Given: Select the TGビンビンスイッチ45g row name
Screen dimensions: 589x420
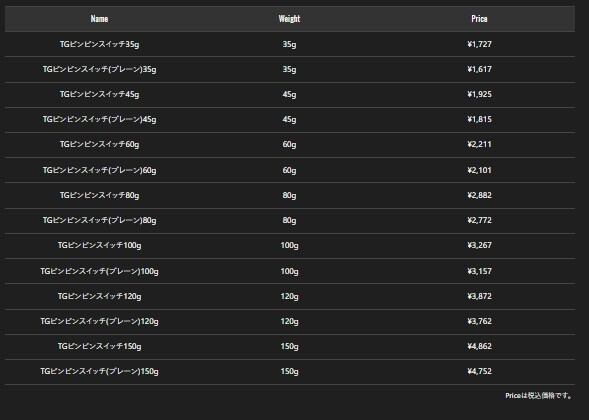Looking at the screenshot, I should 100,94.
